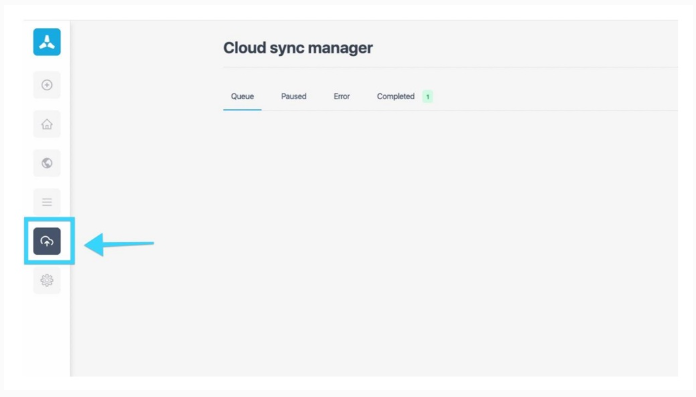Switch to the Queue tab

(242, 96)
